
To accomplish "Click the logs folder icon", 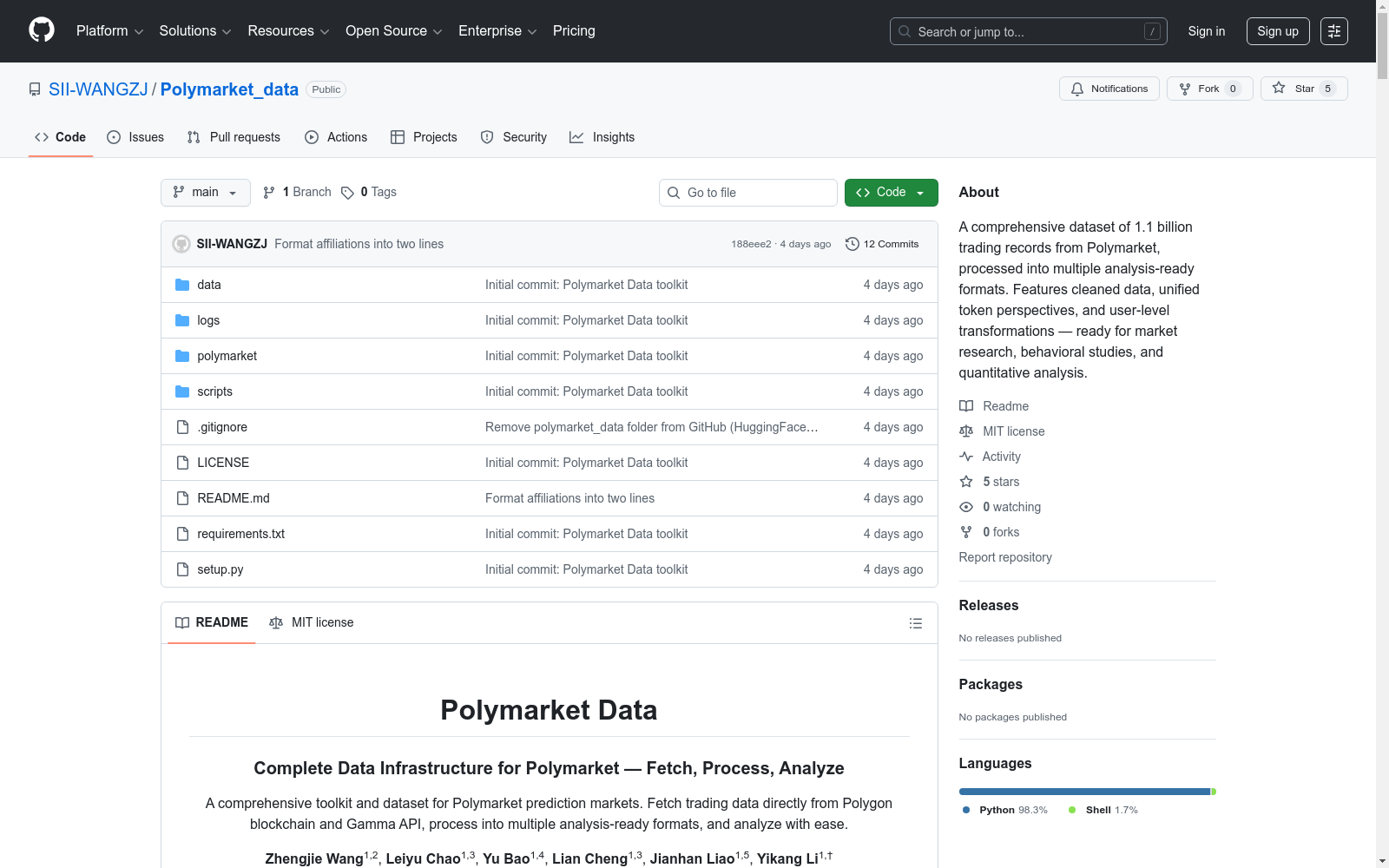I will click(182, 320).
